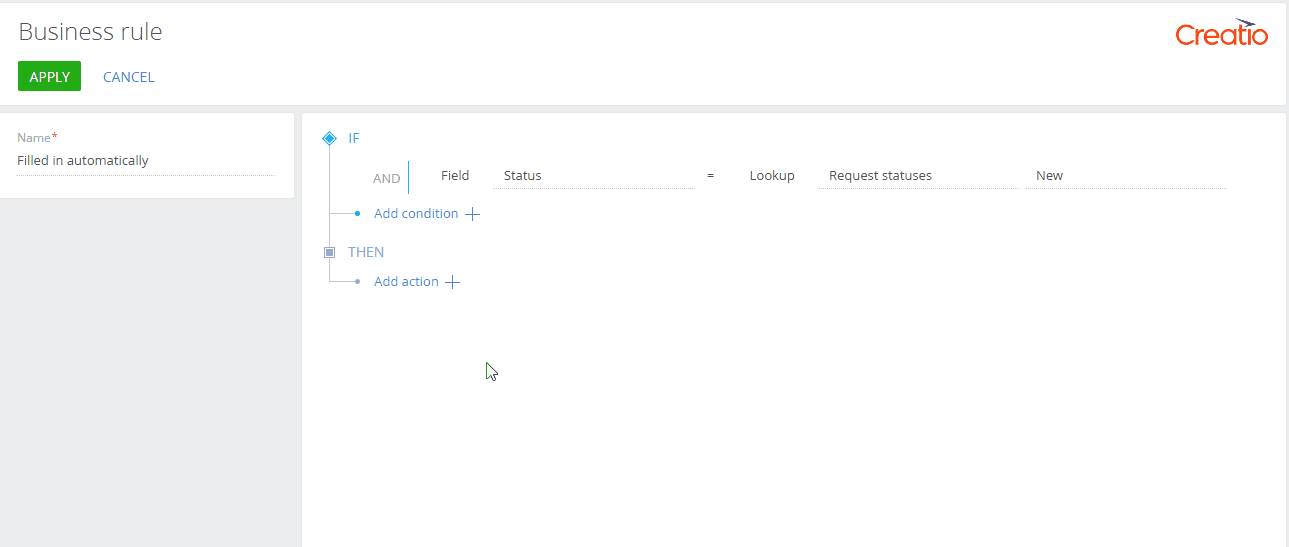This screenshot has height=547, width=1289.
Task: Choose the Request statuses lookup field
Action: click(918, 176)
